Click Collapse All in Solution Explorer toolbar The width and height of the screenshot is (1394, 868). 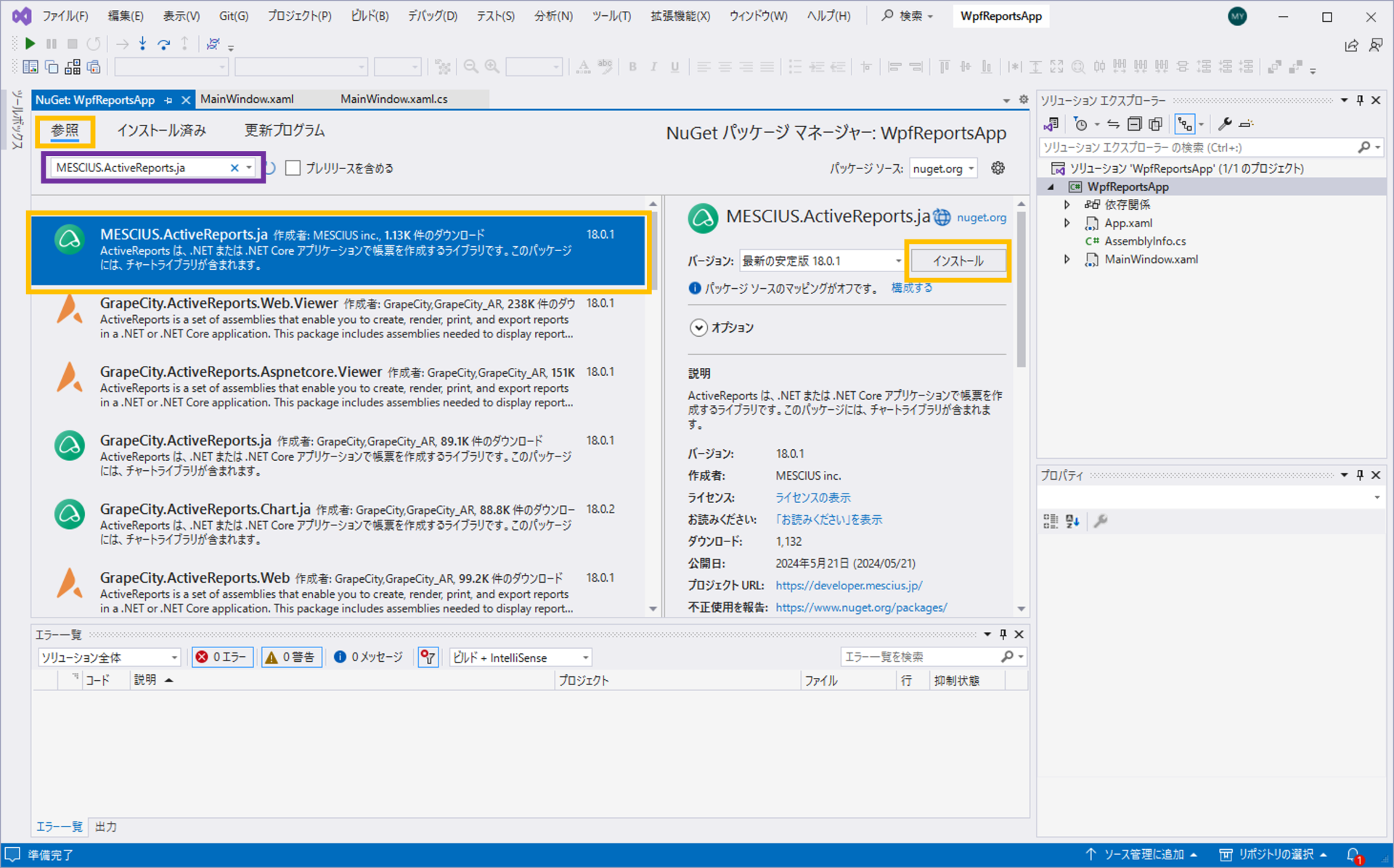1134,124
